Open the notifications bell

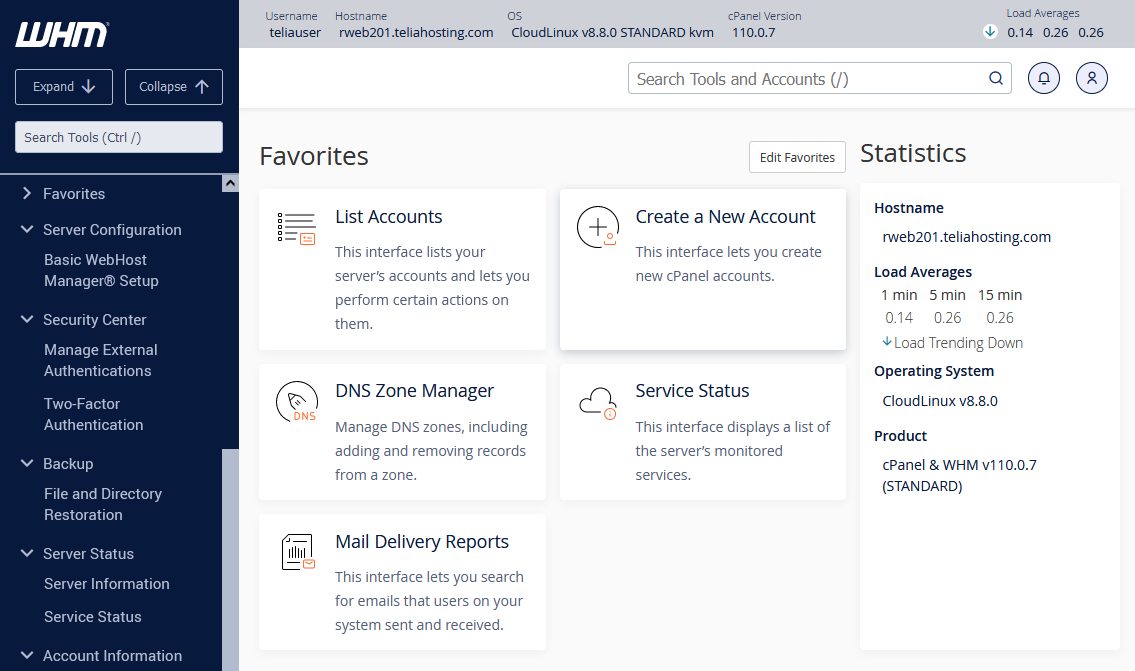(x=1044, y=78)
